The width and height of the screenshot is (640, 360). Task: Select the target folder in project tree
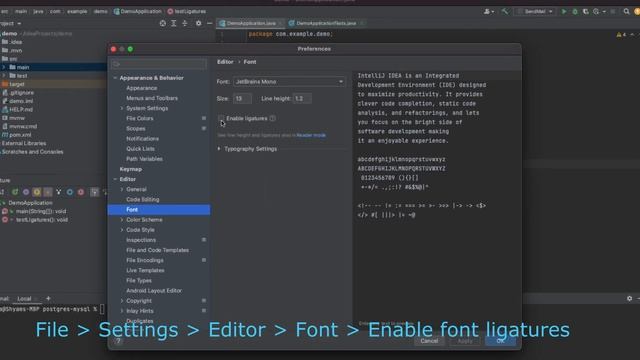click(x=17, y=84)
